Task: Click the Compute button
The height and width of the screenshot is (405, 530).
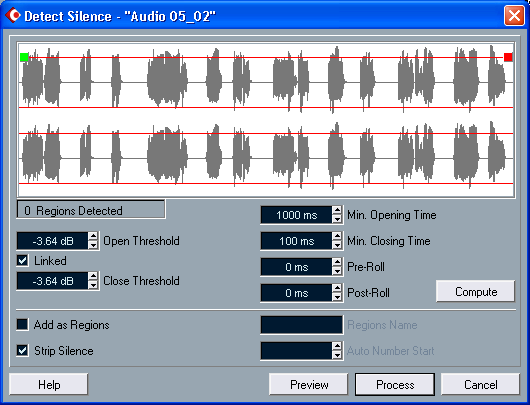Action: (476, 291)
